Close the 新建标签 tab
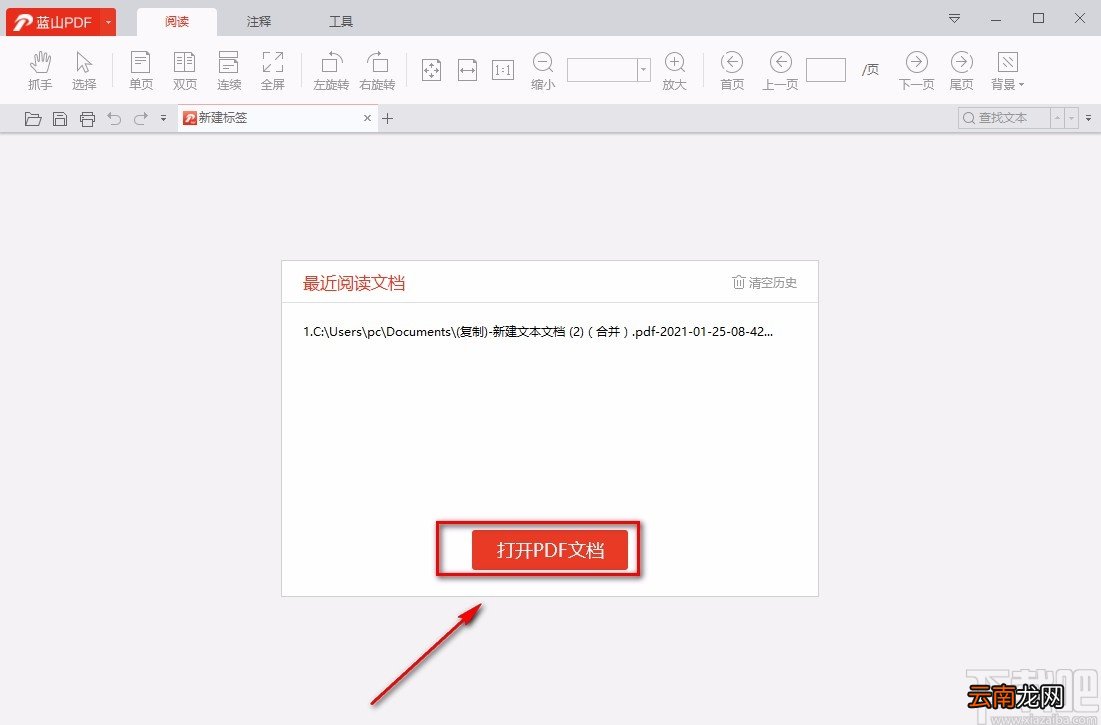 pyautogui.click(x=367, y=118)
